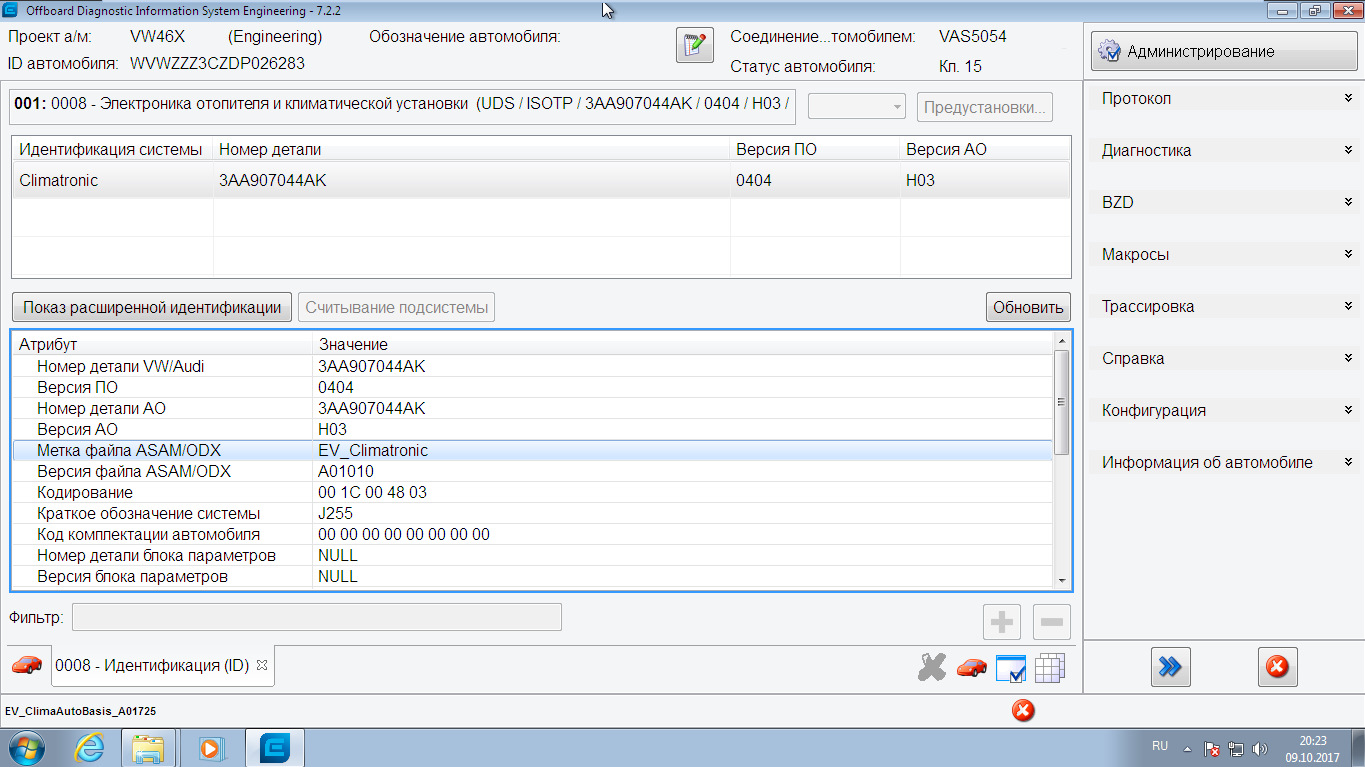1365x767 pixels.
Task: Click the grid table icon
Action: click(x=1049, y=668)
